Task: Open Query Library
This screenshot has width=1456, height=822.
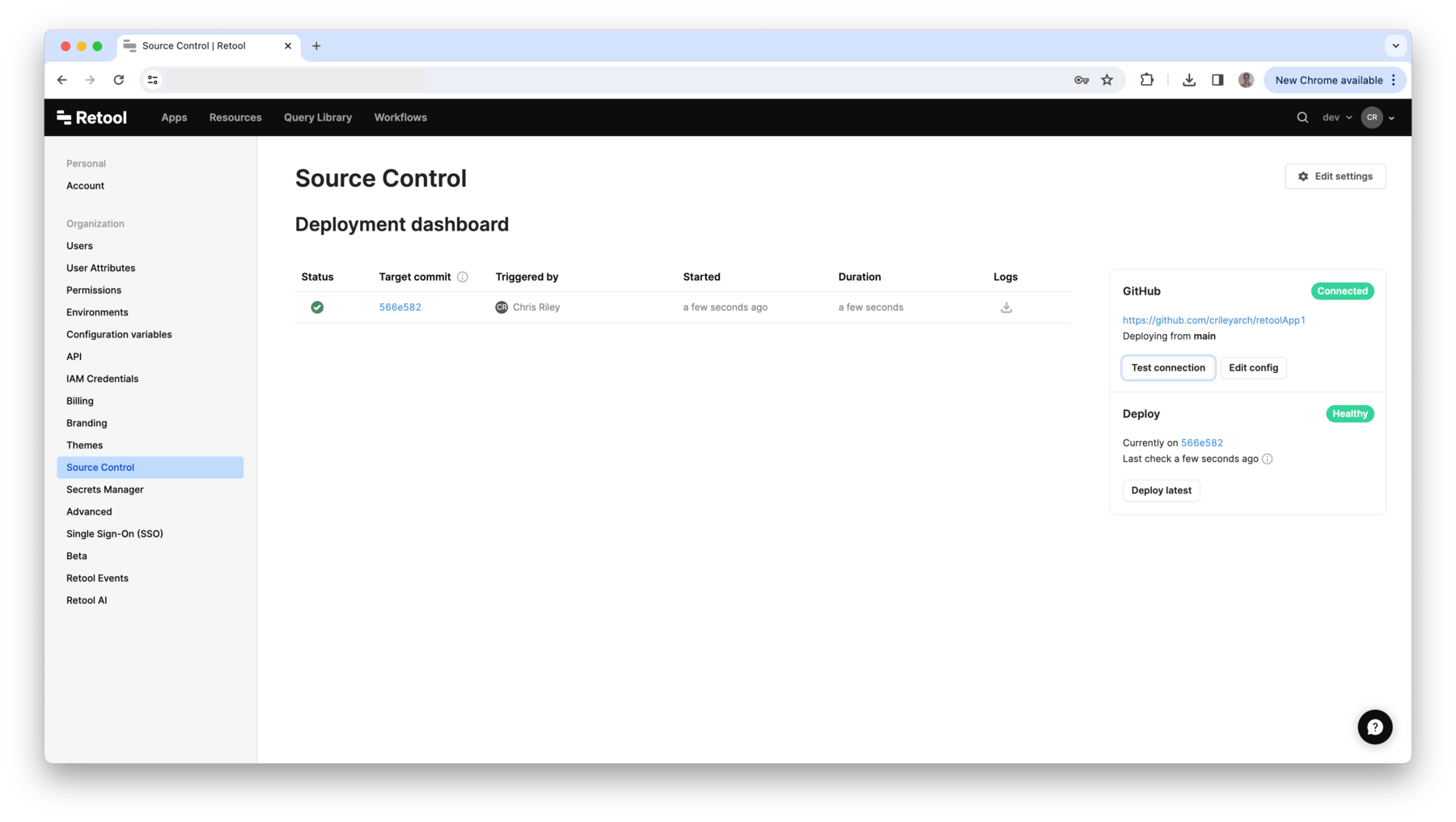Action: (318, 117)
